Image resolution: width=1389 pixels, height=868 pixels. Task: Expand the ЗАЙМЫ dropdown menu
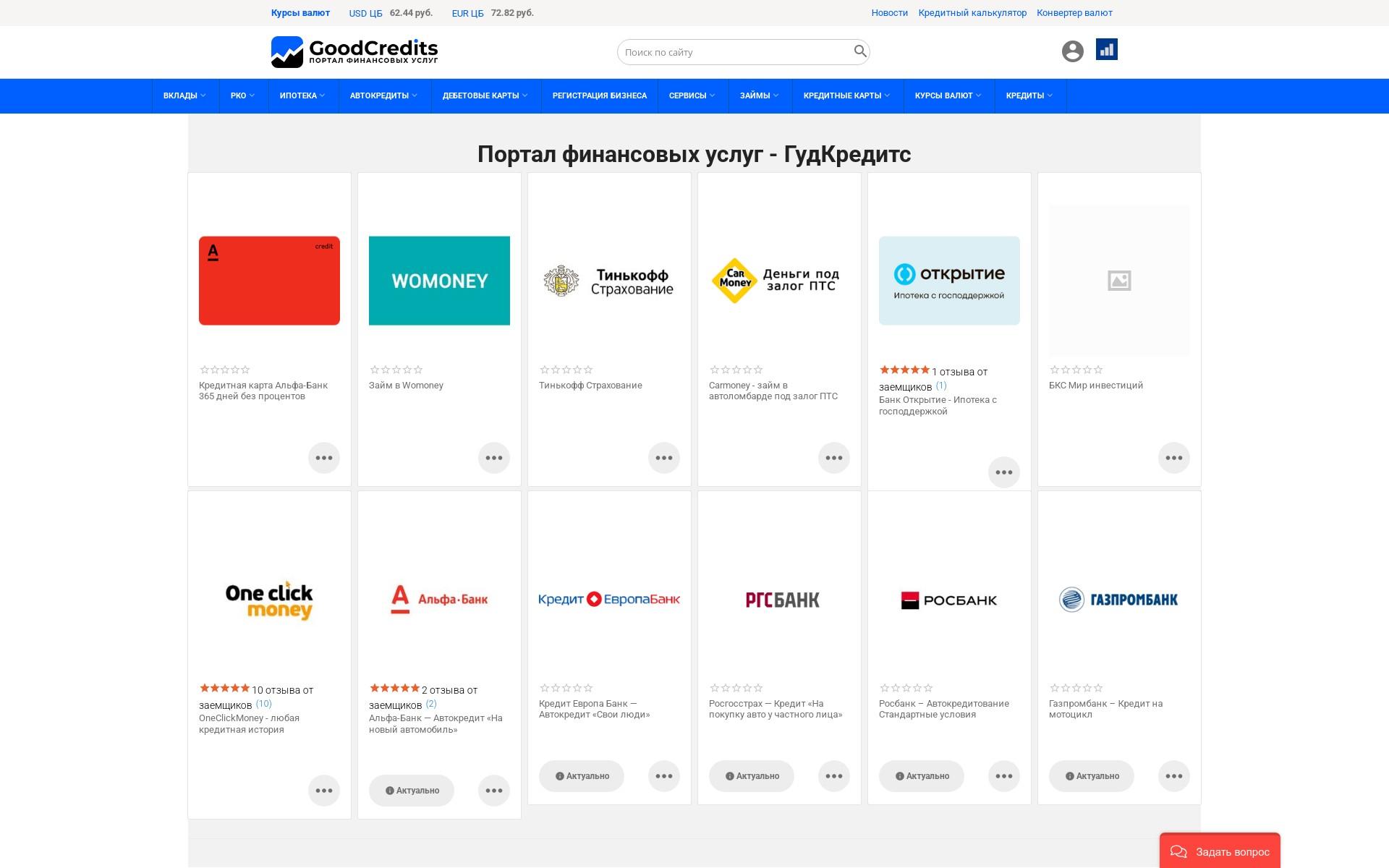tap(760, 95)
